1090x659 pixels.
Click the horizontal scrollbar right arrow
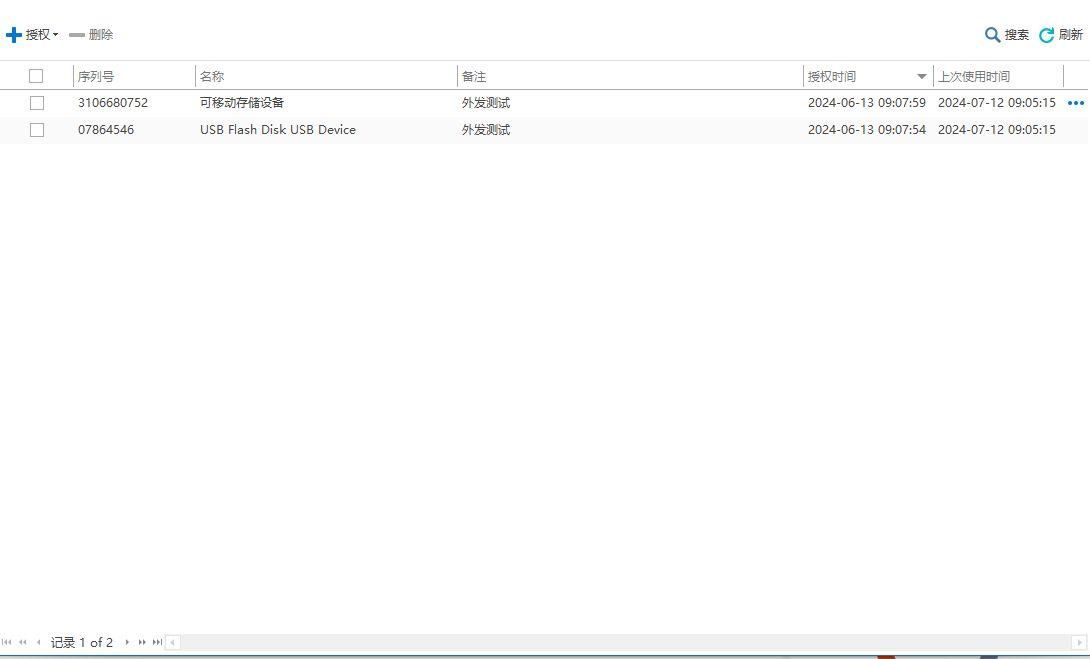(1080, 642)
